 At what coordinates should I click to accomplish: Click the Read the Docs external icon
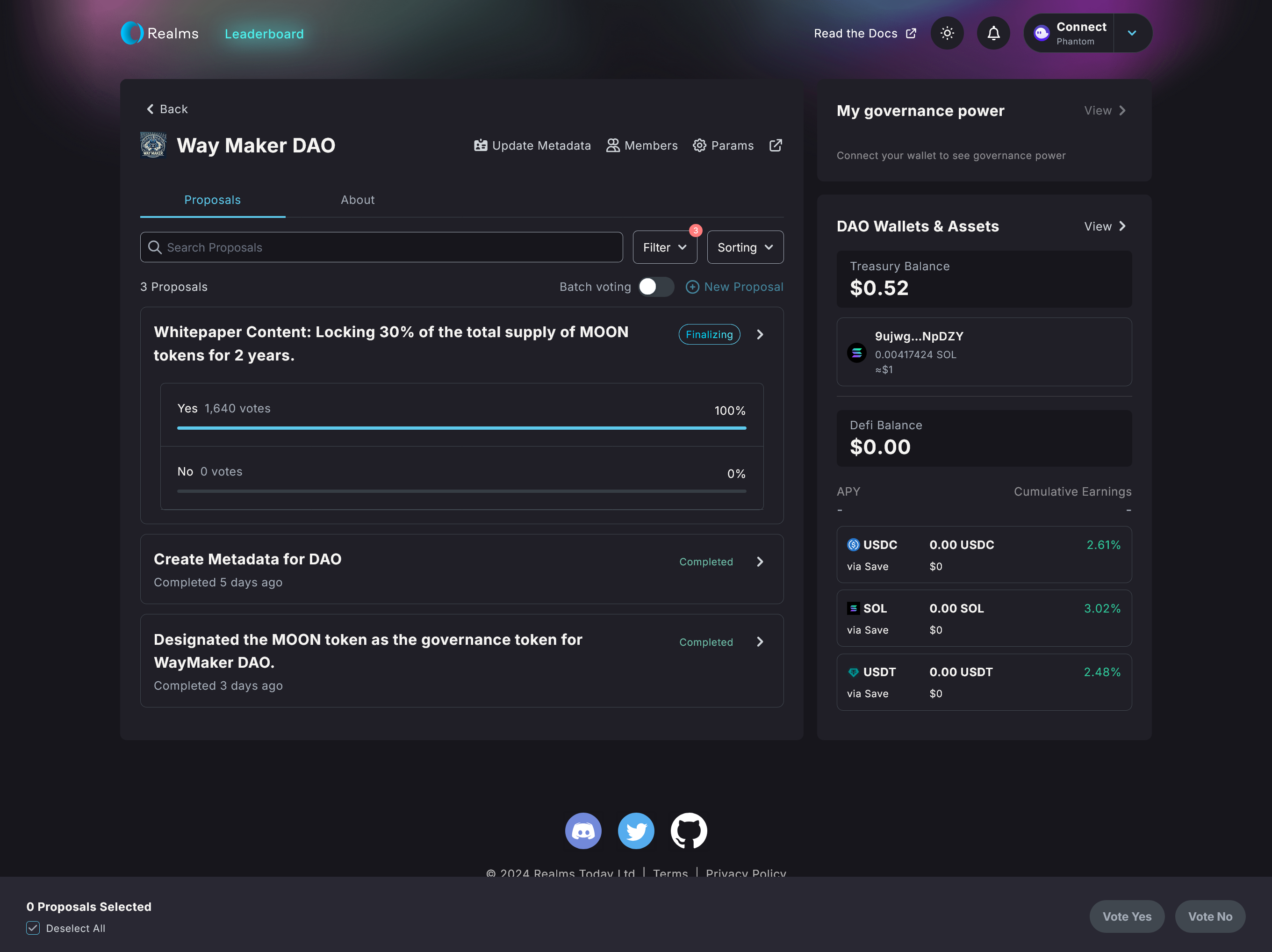[x=911, y=33]
